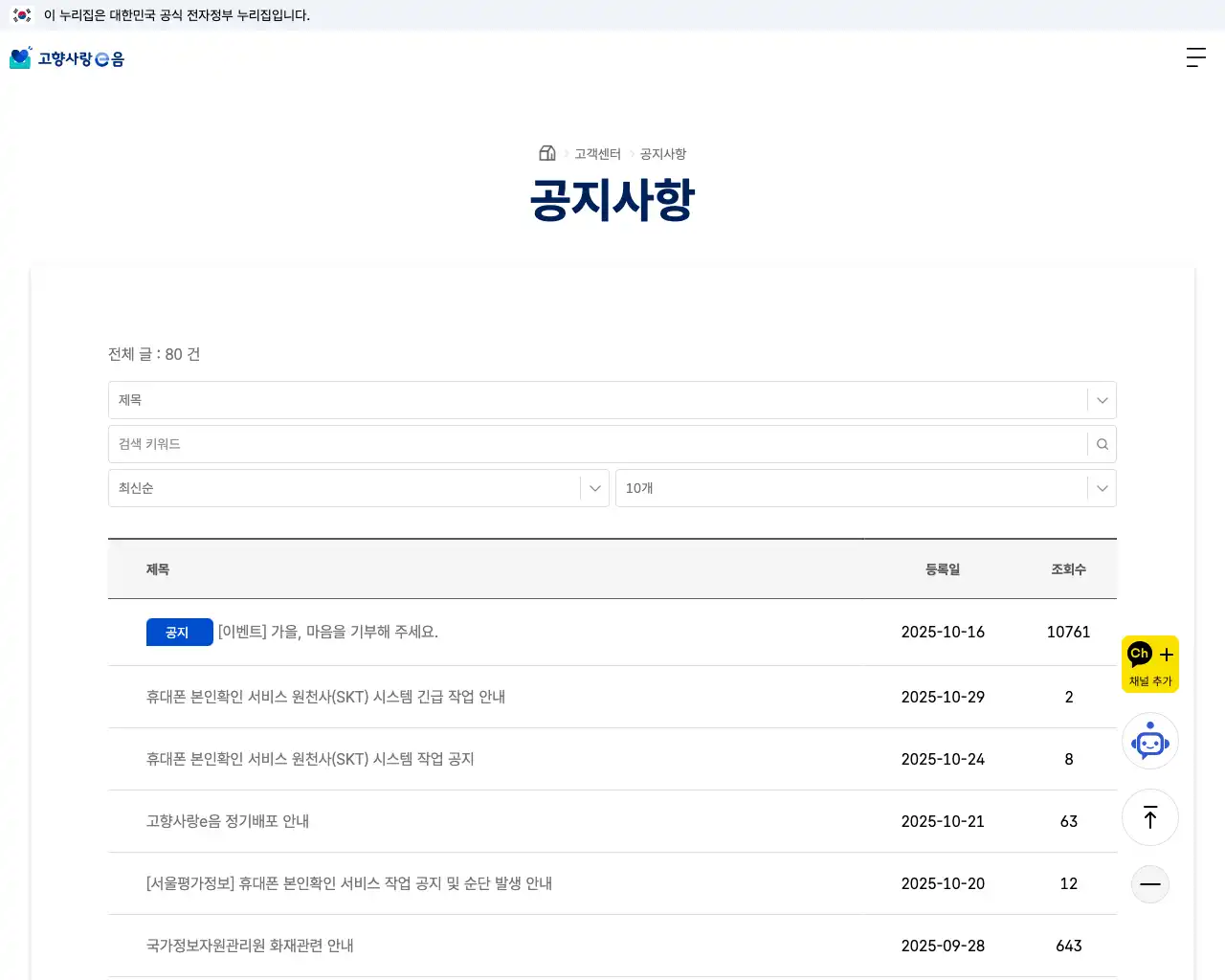Open the 국가정보자원관리원 화재관련 안내 notice
Image resolution: width=1225 pixels, height=980 pixels.
pos(250,946)
